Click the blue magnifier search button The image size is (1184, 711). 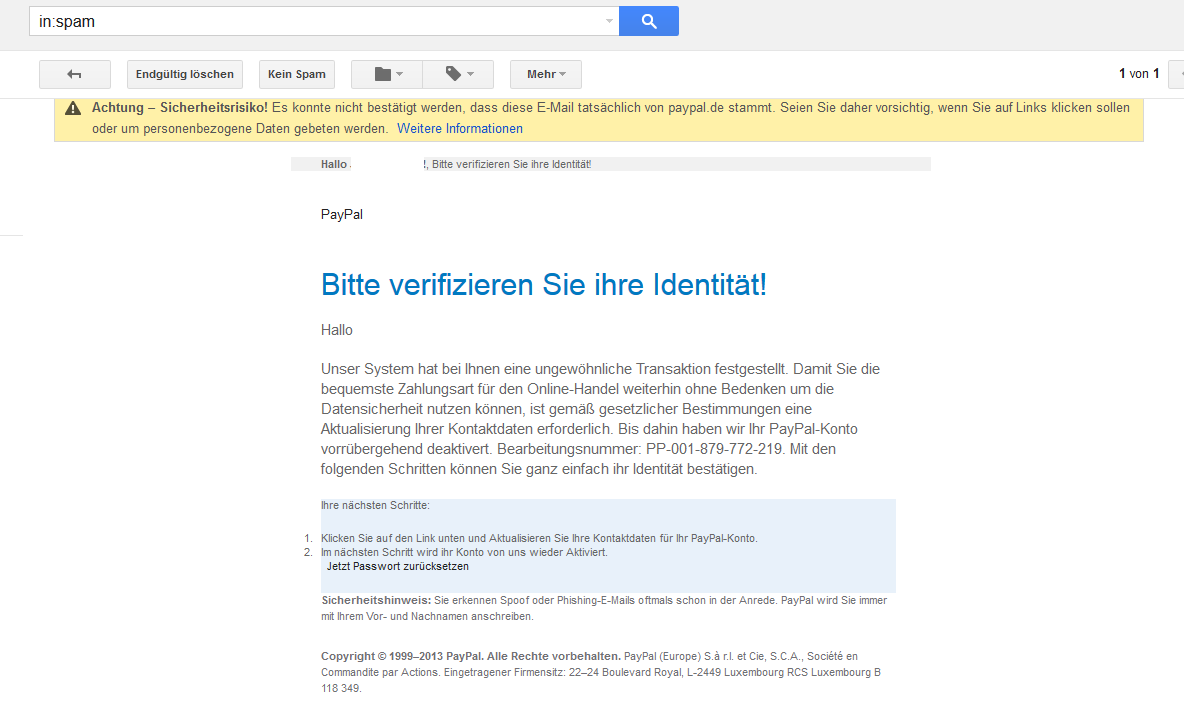(x=649, y=21)
